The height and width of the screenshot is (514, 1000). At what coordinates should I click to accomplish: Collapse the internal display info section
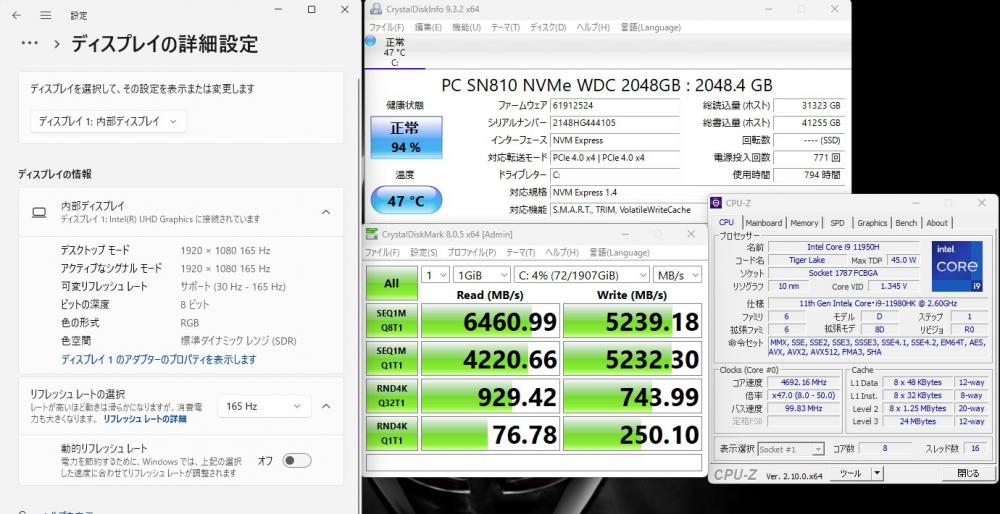pos(325,212)
